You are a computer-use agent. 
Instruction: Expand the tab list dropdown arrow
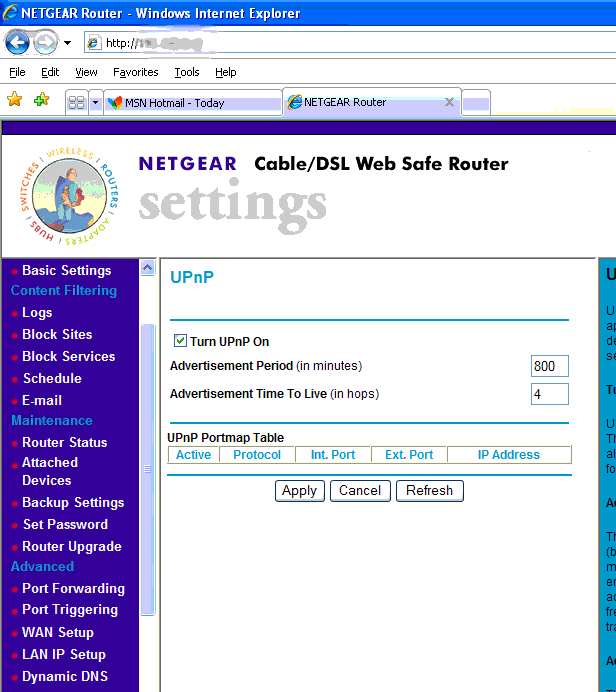[95, 102]
